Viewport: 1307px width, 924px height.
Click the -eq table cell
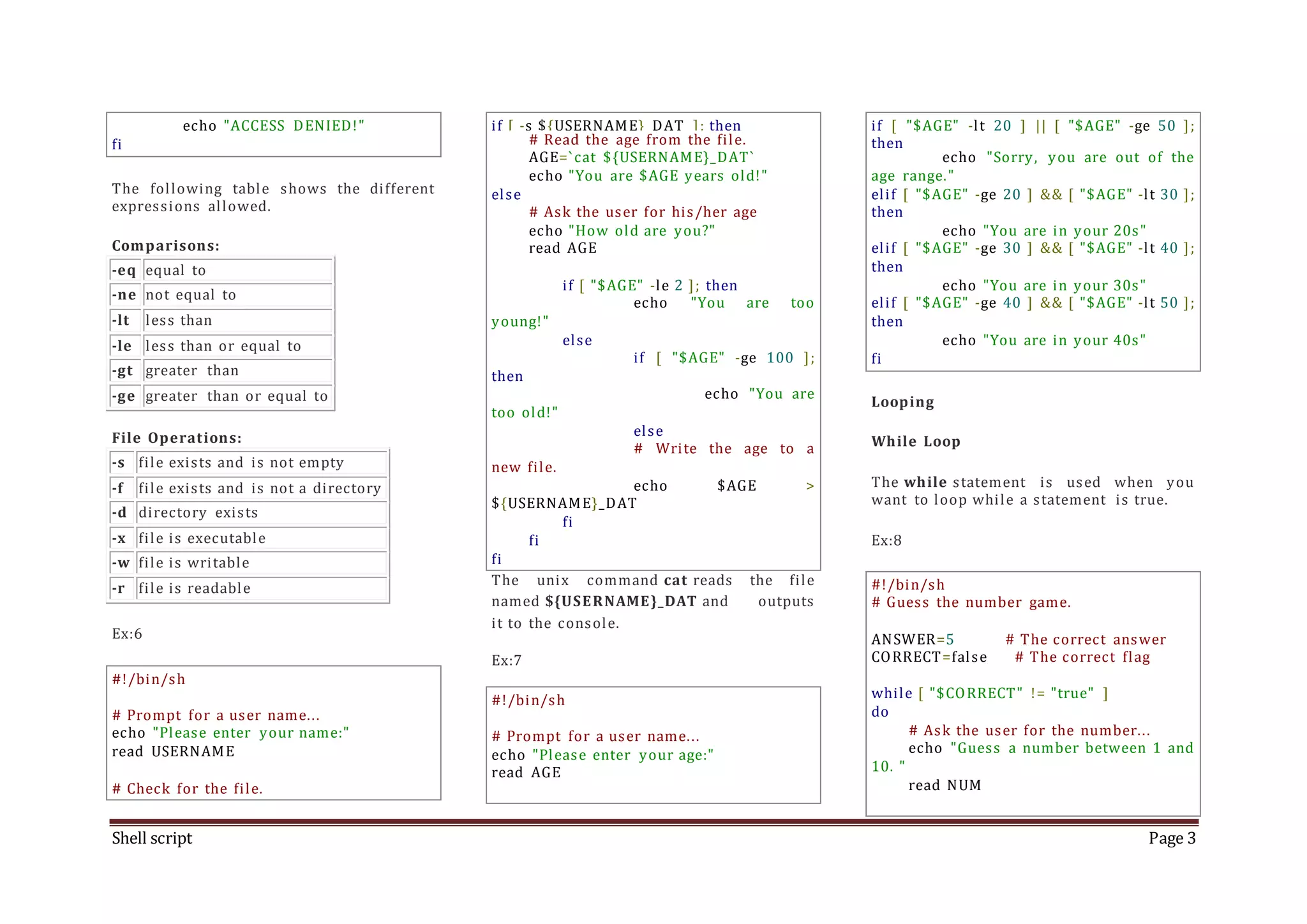(x=124, y=271)
